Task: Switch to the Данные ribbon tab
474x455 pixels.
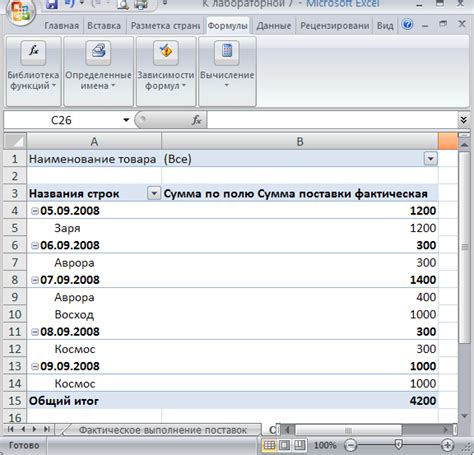Action: [274, 26]
